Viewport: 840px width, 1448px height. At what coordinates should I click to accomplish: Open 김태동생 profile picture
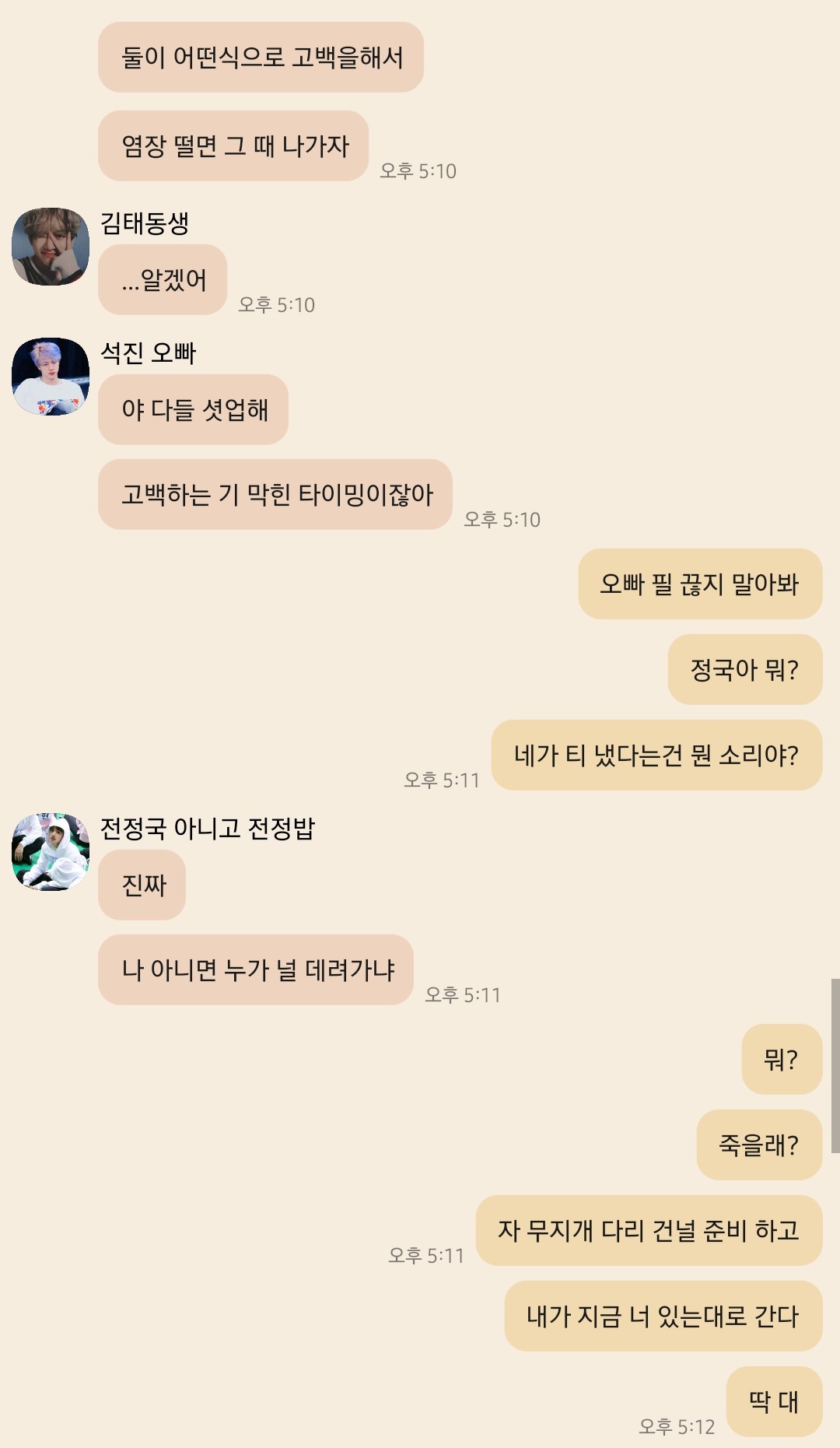pyautogui.click(x=51, y=247)
